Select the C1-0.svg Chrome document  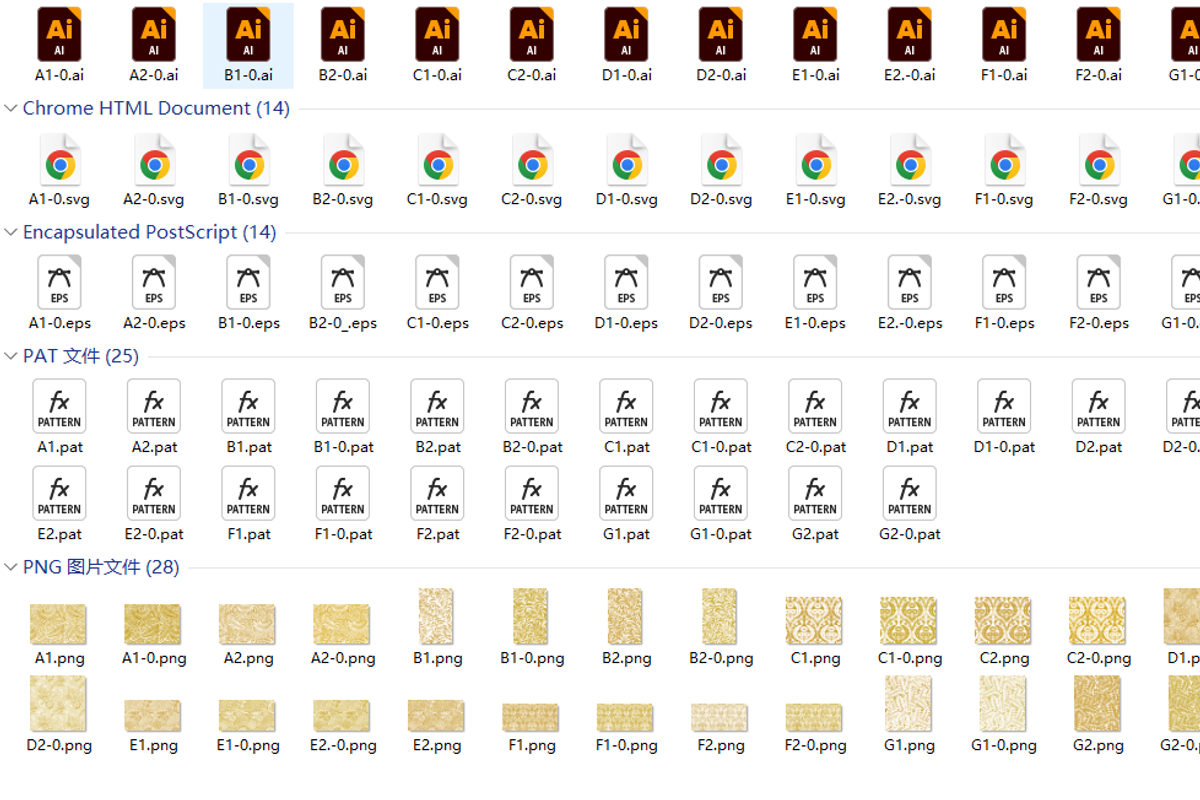pyautogui.click(x=437, y=170)
